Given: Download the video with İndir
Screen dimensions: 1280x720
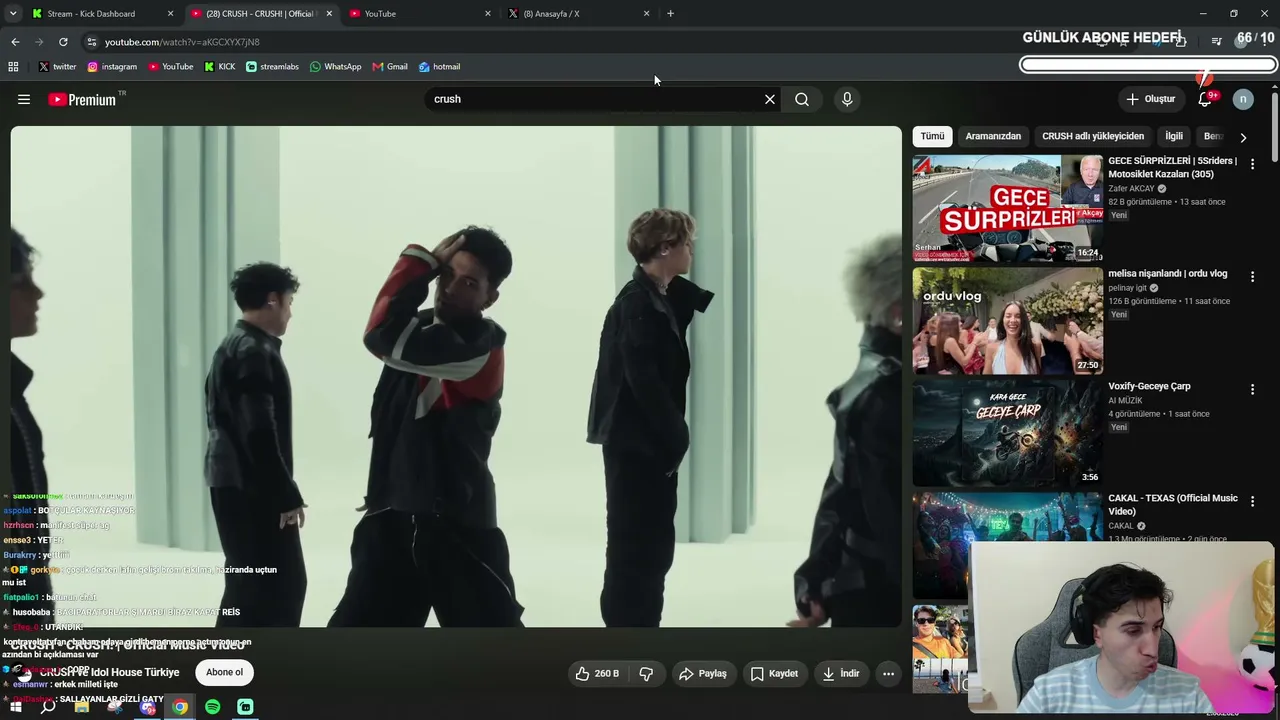Looking at the screenshot, I should click(841, 674).
